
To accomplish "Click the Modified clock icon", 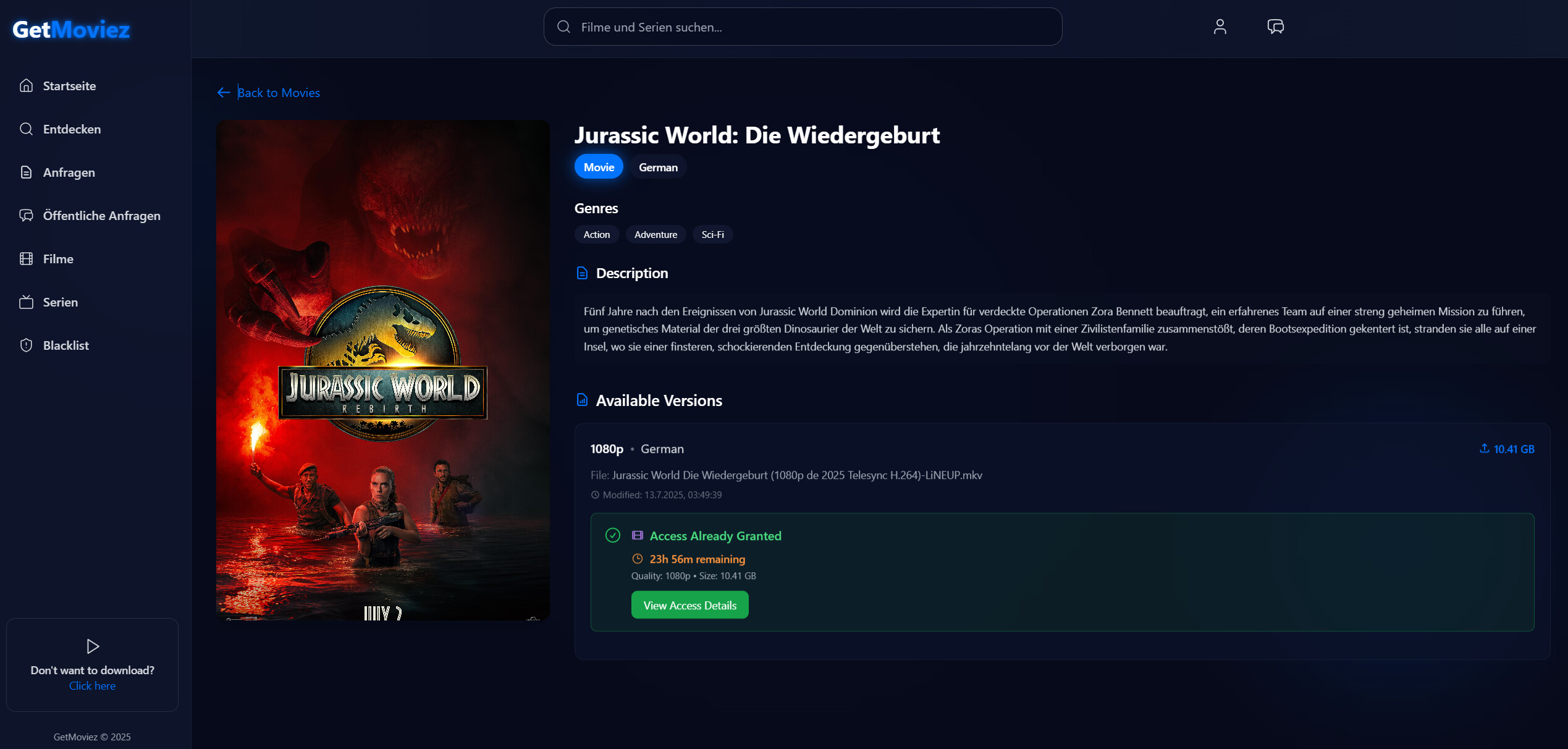I will (x=595, y=495).
